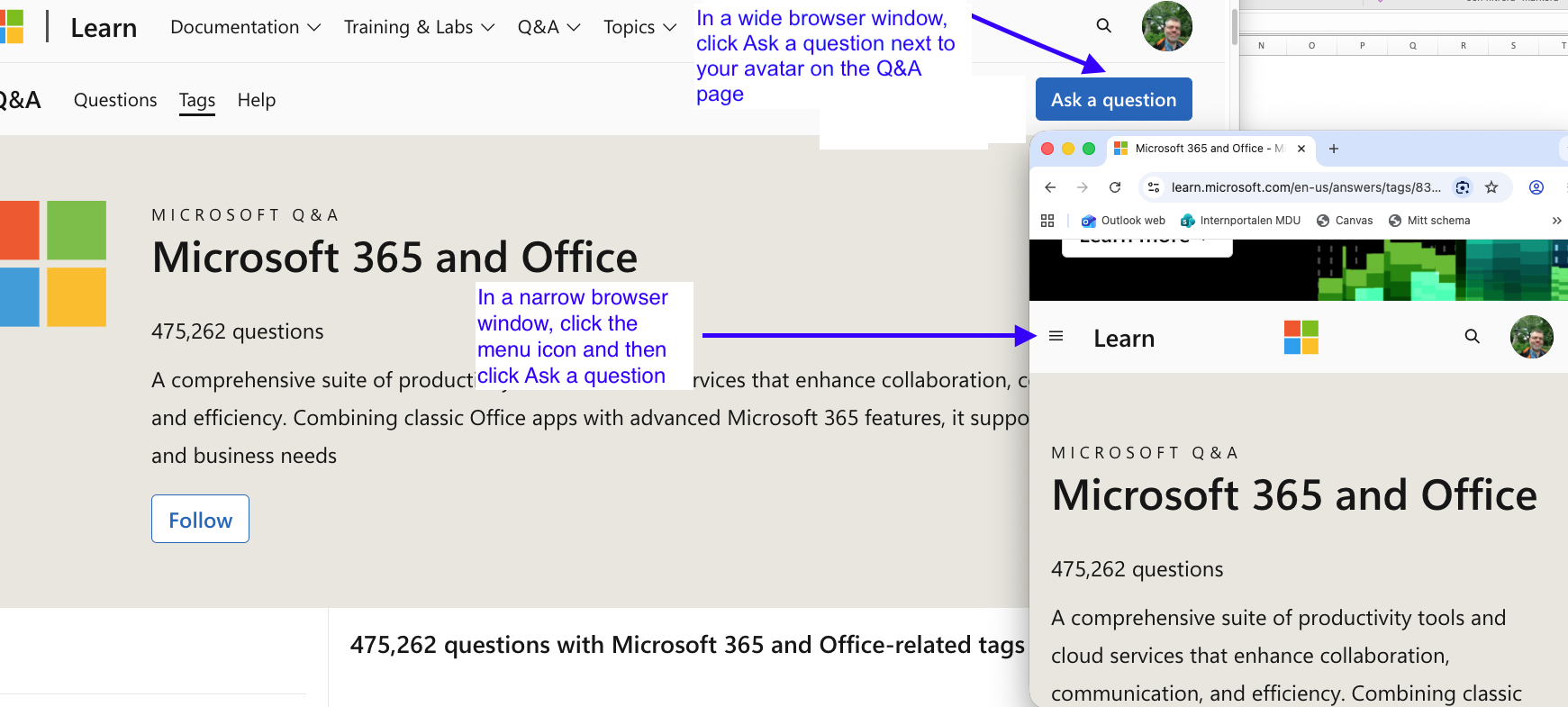Go forward in the narrow browser window
Viewport: 1568px width, 707px height.
[1083, 187]
